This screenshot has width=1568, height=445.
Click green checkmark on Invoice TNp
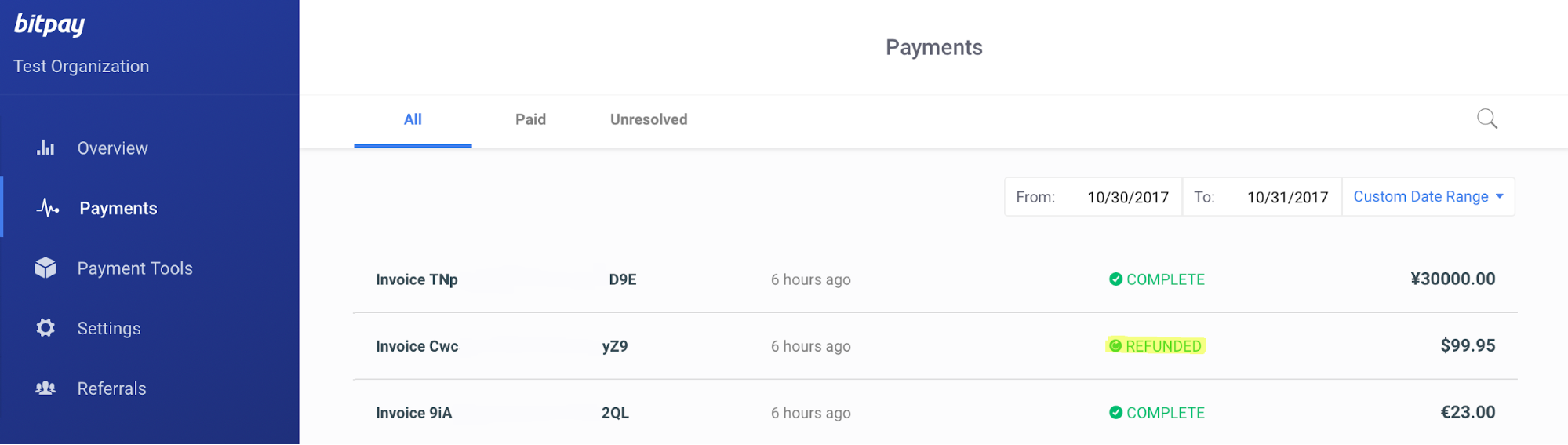pos(1115,279)
